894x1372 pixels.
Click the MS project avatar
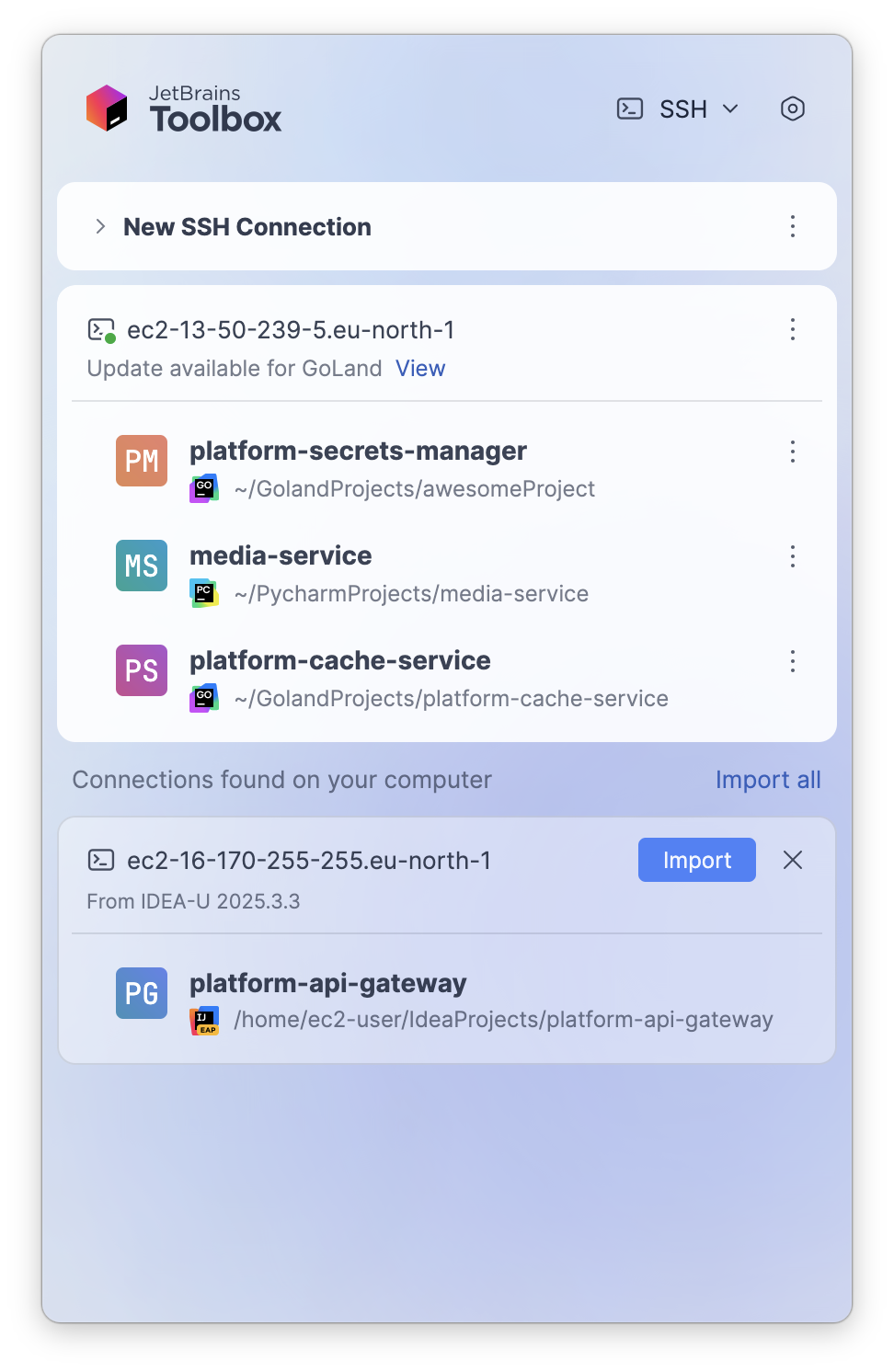point(142,566)
